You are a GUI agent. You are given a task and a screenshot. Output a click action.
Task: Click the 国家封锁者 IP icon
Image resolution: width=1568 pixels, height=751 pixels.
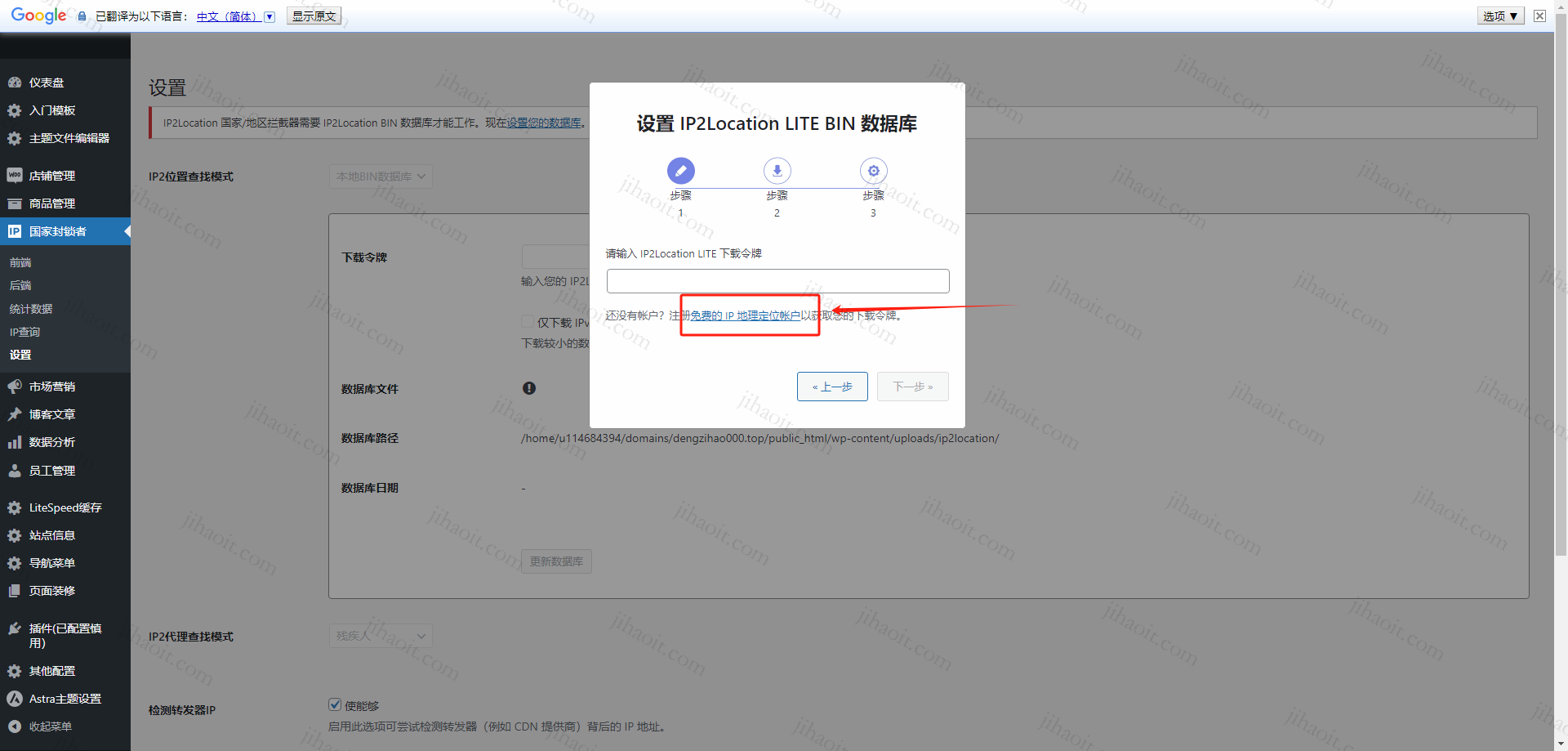[x=15, y=231]
